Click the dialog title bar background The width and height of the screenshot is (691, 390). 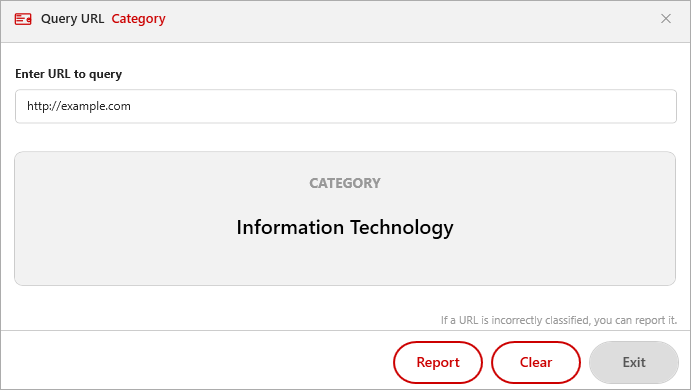tap(397, 19)
